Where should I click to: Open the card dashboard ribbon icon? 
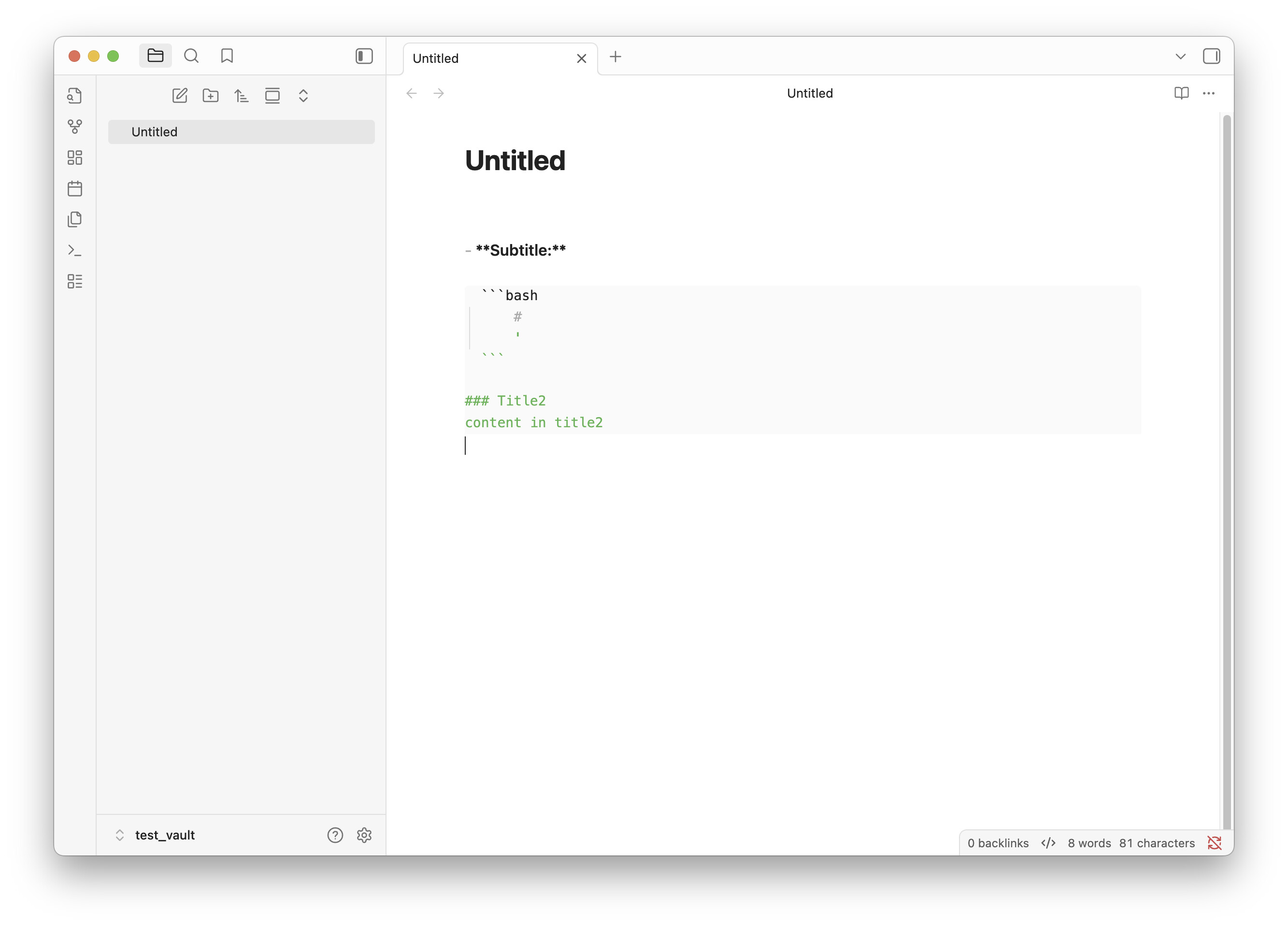[74, 158]
